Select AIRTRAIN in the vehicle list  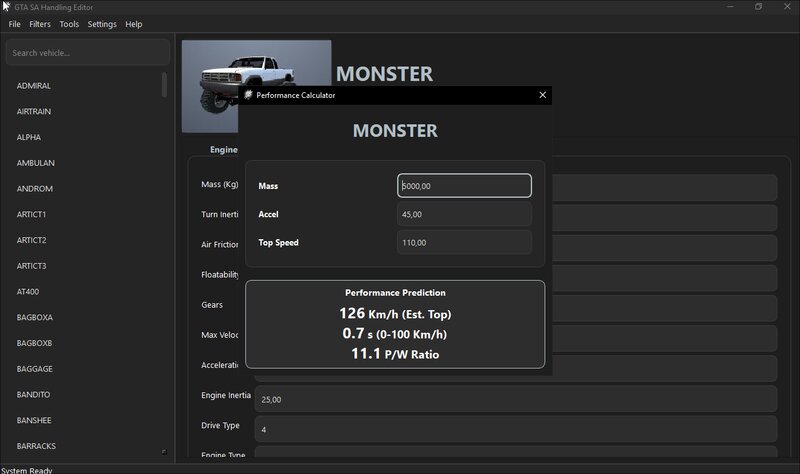pyautogui.click(x=34, y=111)
